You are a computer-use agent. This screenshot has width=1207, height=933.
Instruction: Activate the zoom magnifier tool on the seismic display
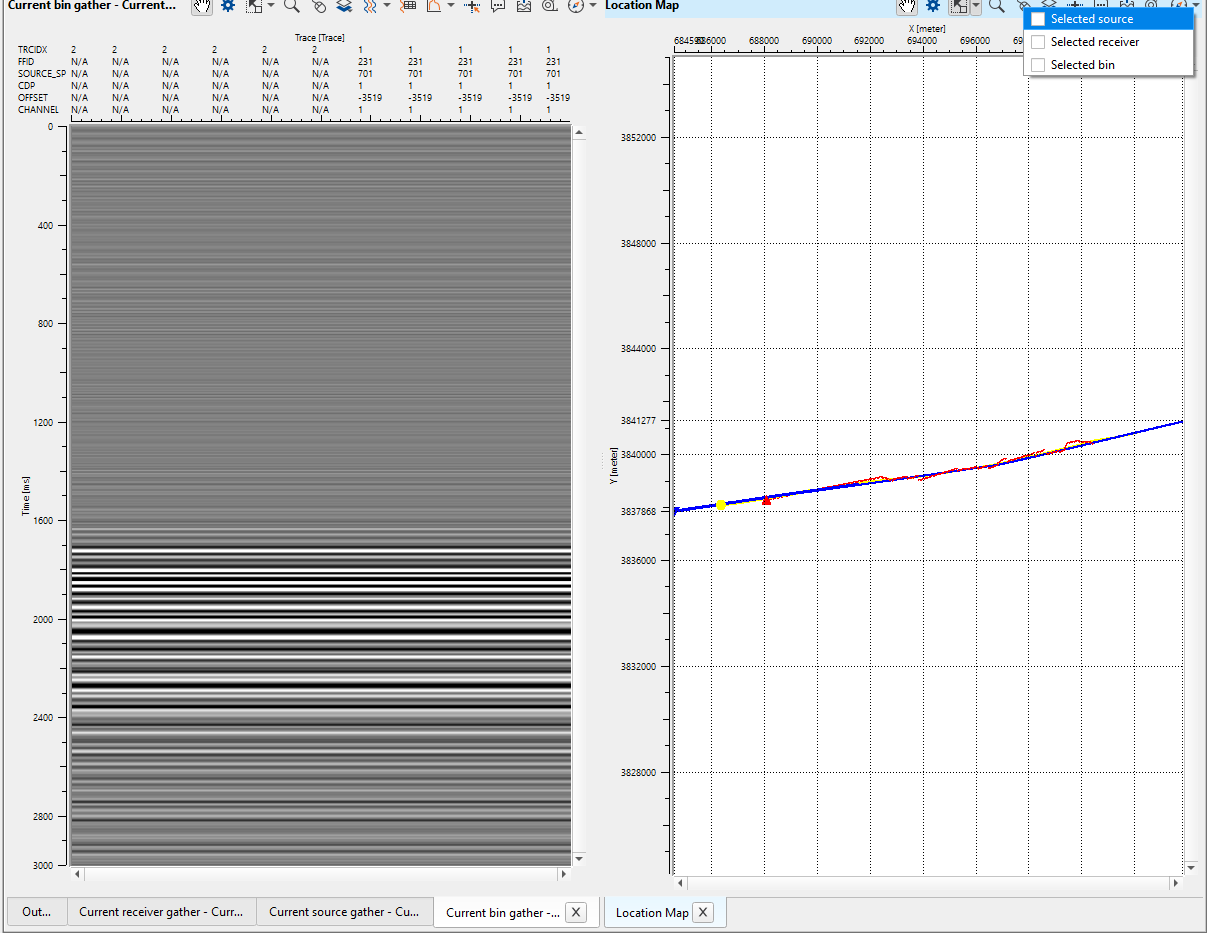pos(289,6)
